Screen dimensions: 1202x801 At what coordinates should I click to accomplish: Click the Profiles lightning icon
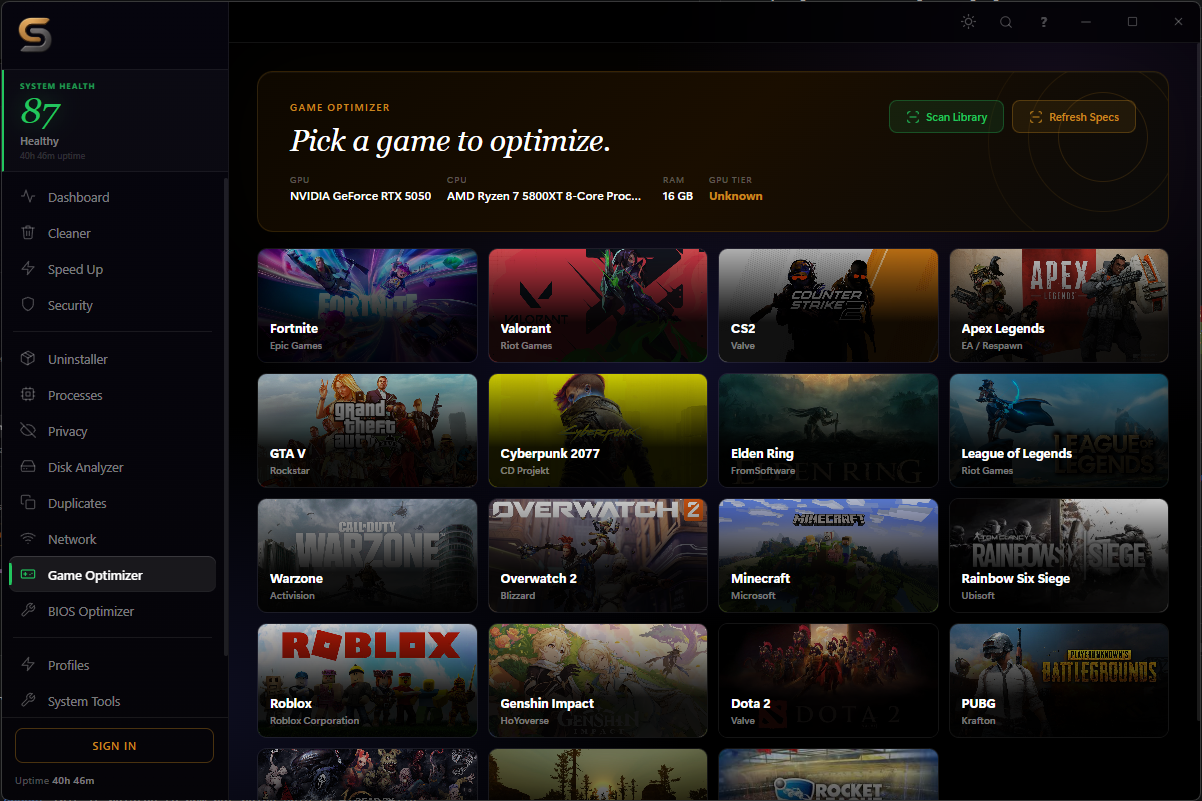pyautogui.click(x=28, y=665)
